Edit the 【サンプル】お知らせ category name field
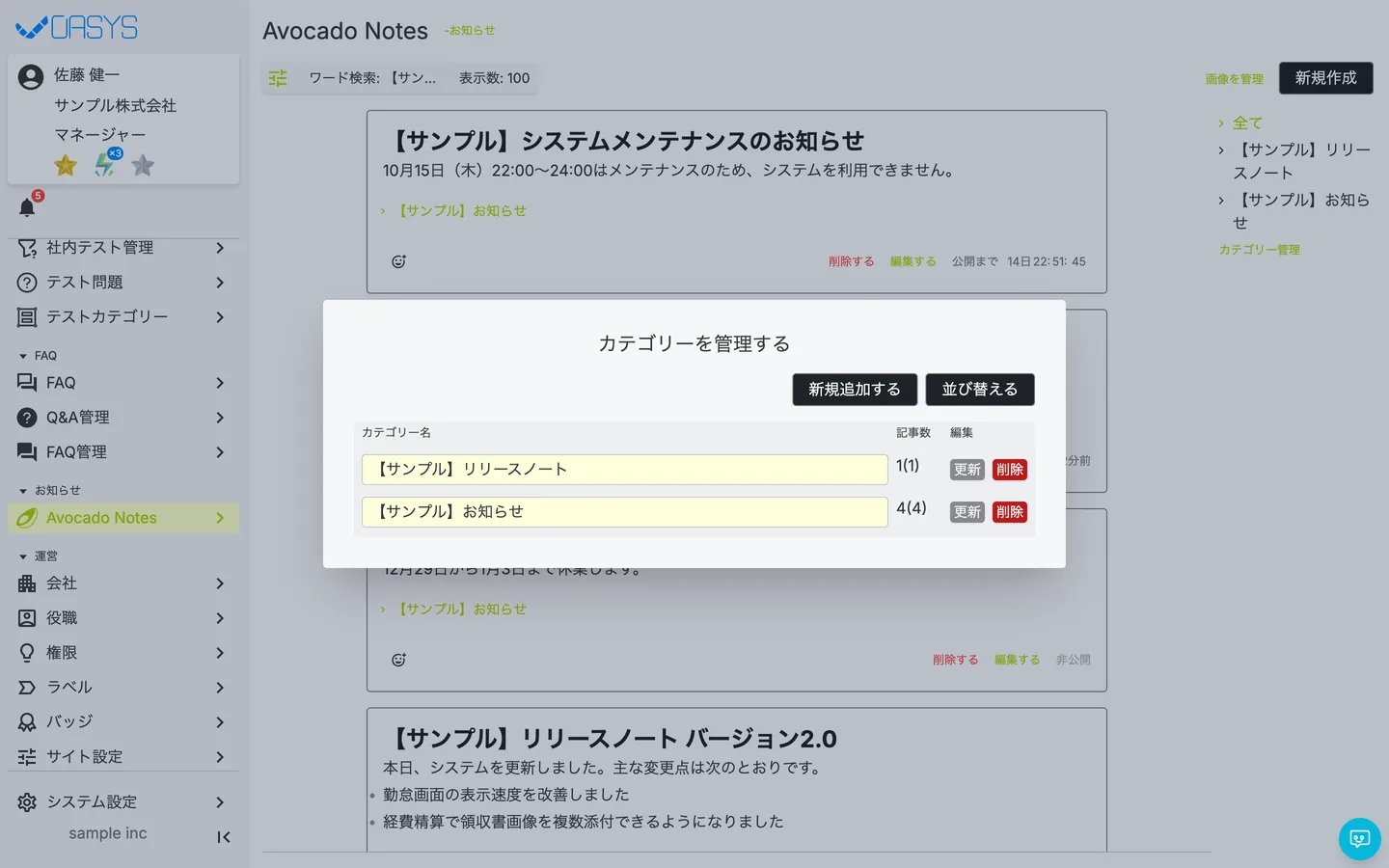 click(625, 512)
